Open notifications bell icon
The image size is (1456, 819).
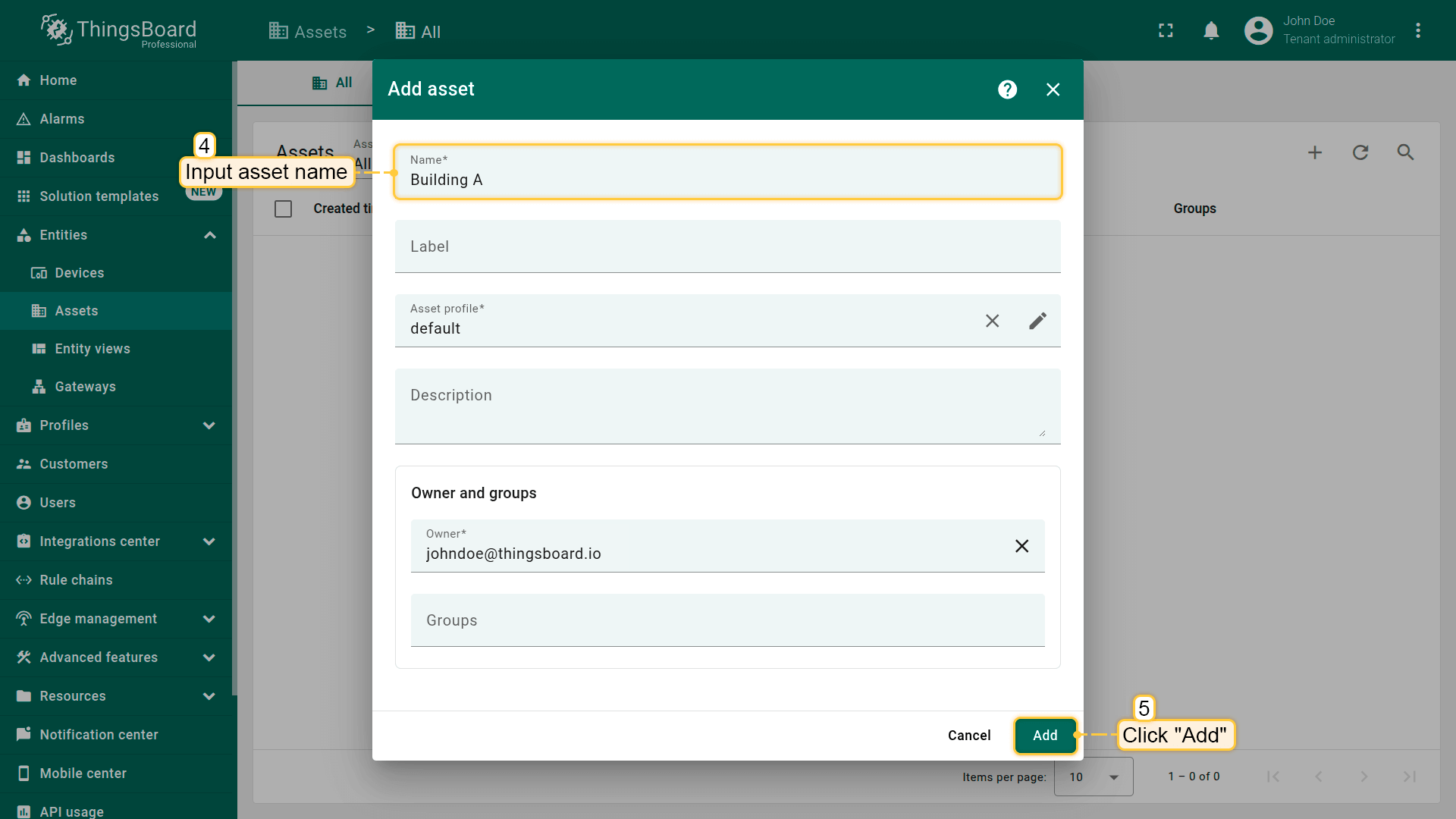(1211, 30)
